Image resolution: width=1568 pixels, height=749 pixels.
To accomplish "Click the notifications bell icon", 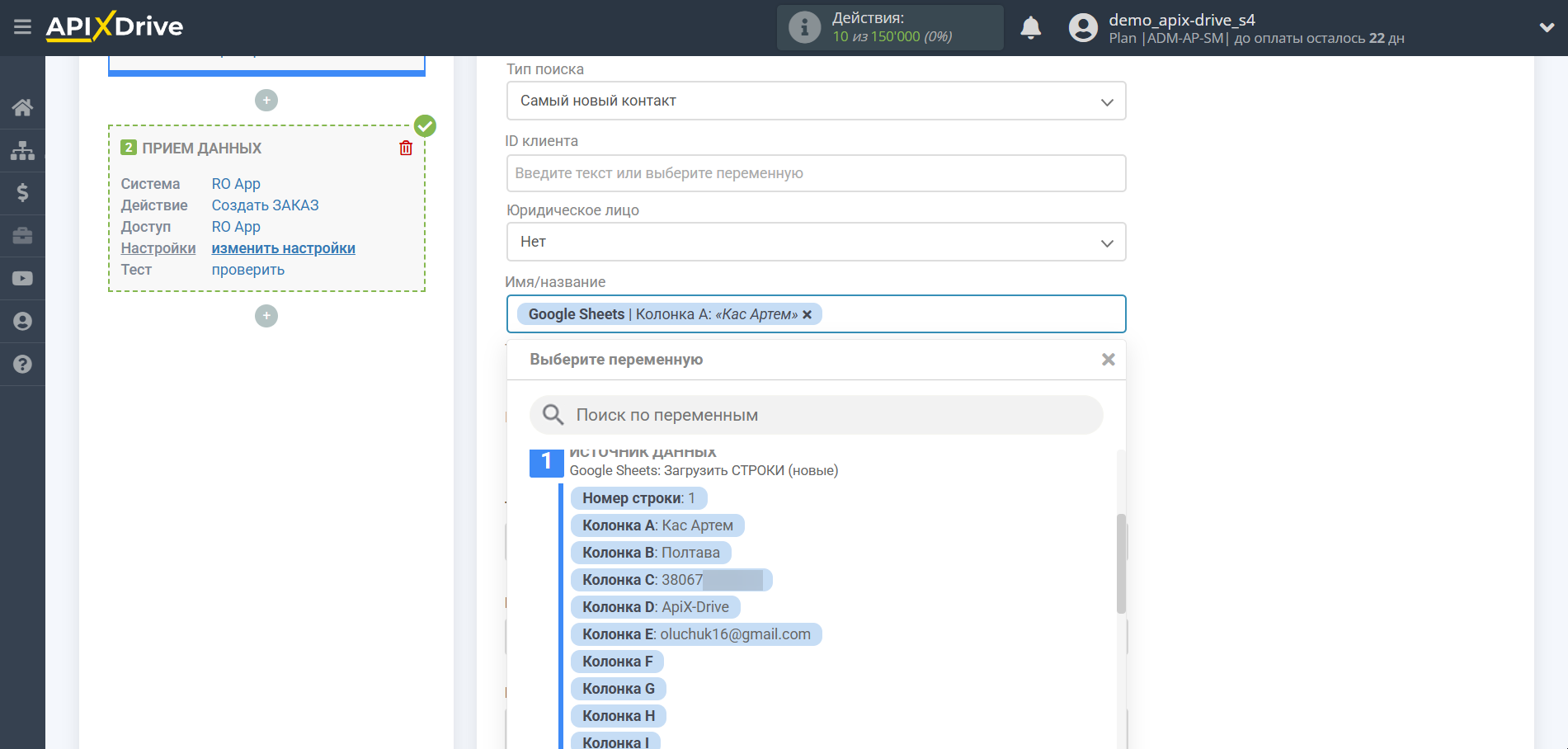I will 1030,28.
